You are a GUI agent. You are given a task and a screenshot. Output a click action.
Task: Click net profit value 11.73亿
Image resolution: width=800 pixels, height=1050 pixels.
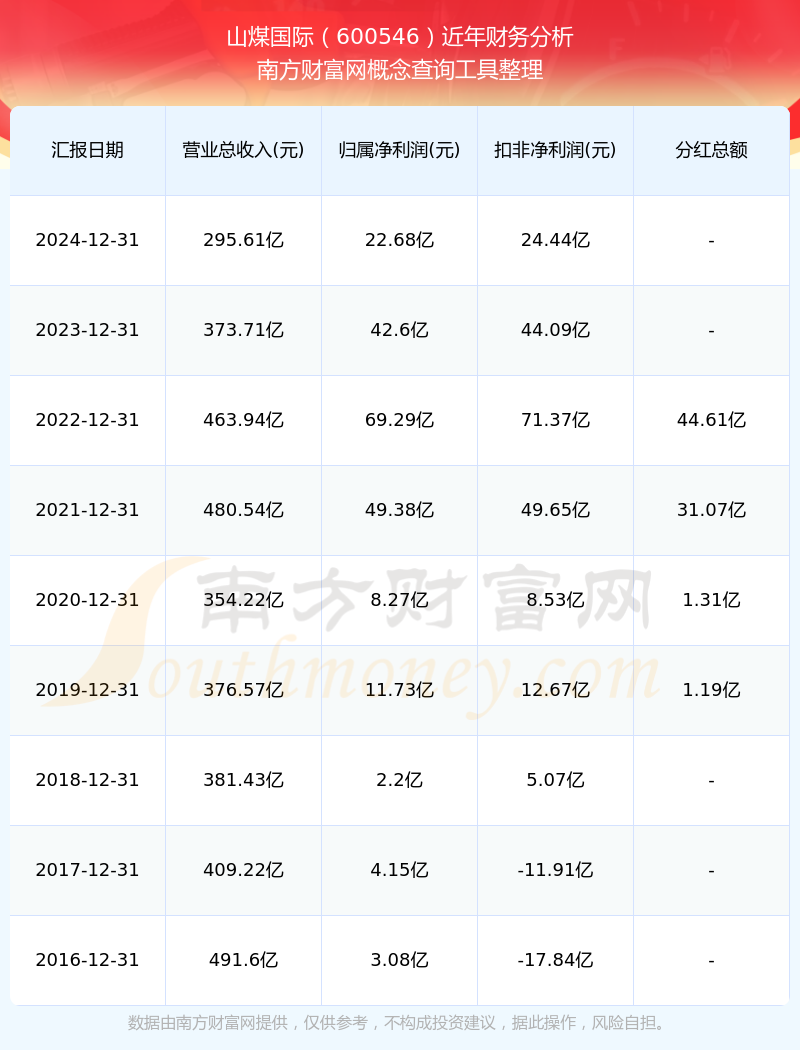[x=400, y=690]
